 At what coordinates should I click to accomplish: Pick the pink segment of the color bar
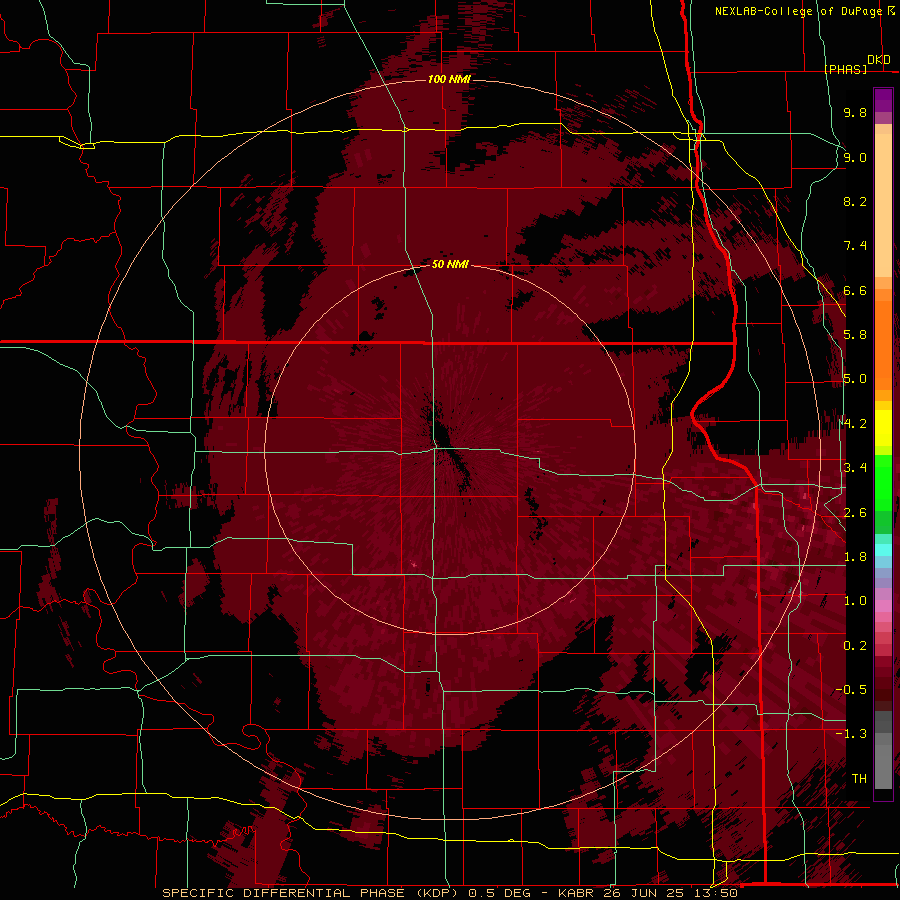click(883, 606)
